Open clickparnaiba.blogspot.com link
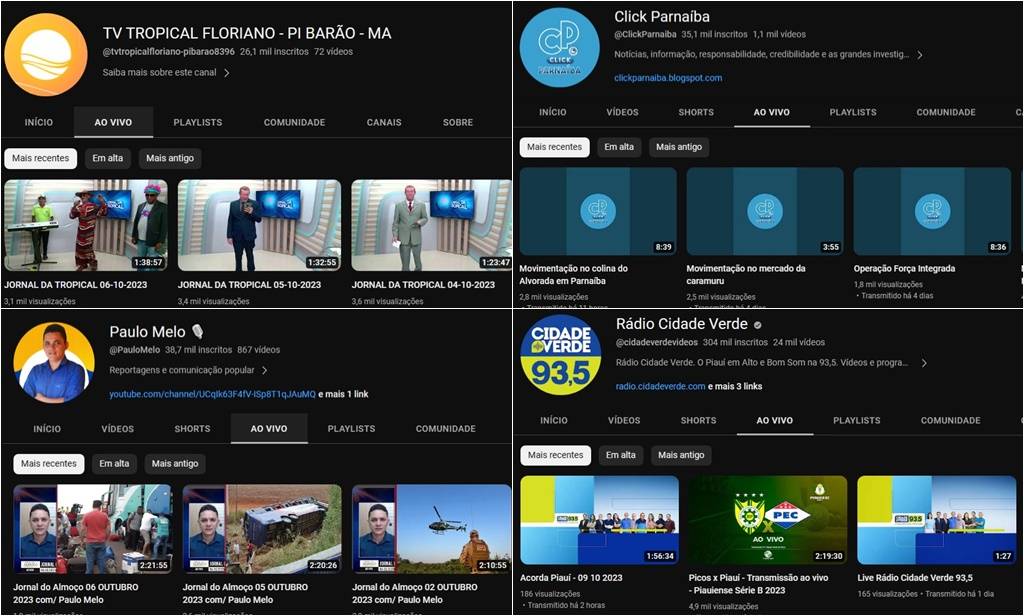The width and height of the screenshot is (1024, 616). pyautogui.click(x=668, y=78)
